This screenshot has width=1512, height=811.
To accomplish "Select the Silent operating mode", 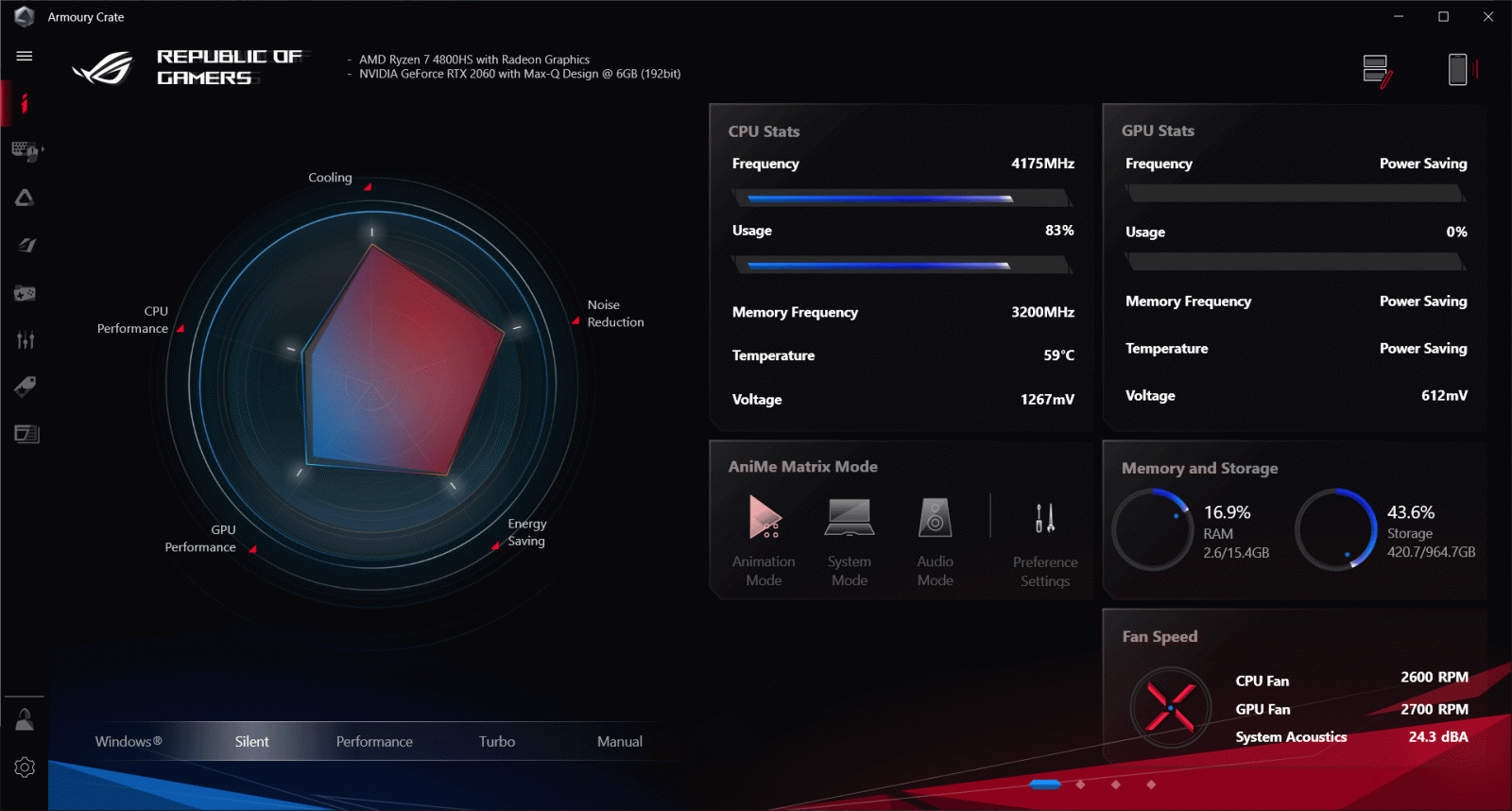I will tap(252, 742).
